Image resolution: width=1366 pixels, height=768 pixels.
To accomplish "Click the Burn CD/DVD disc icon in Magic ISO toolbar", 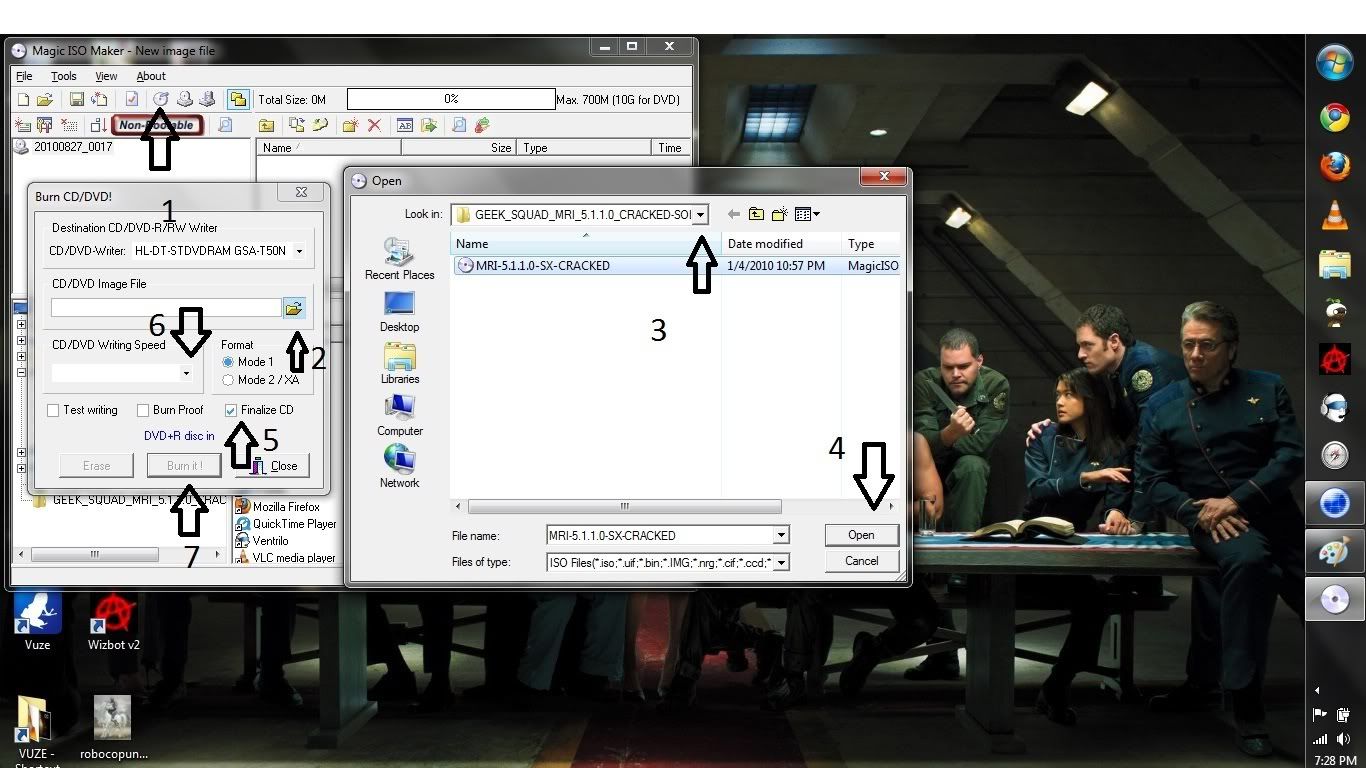I will click(161, 99).
